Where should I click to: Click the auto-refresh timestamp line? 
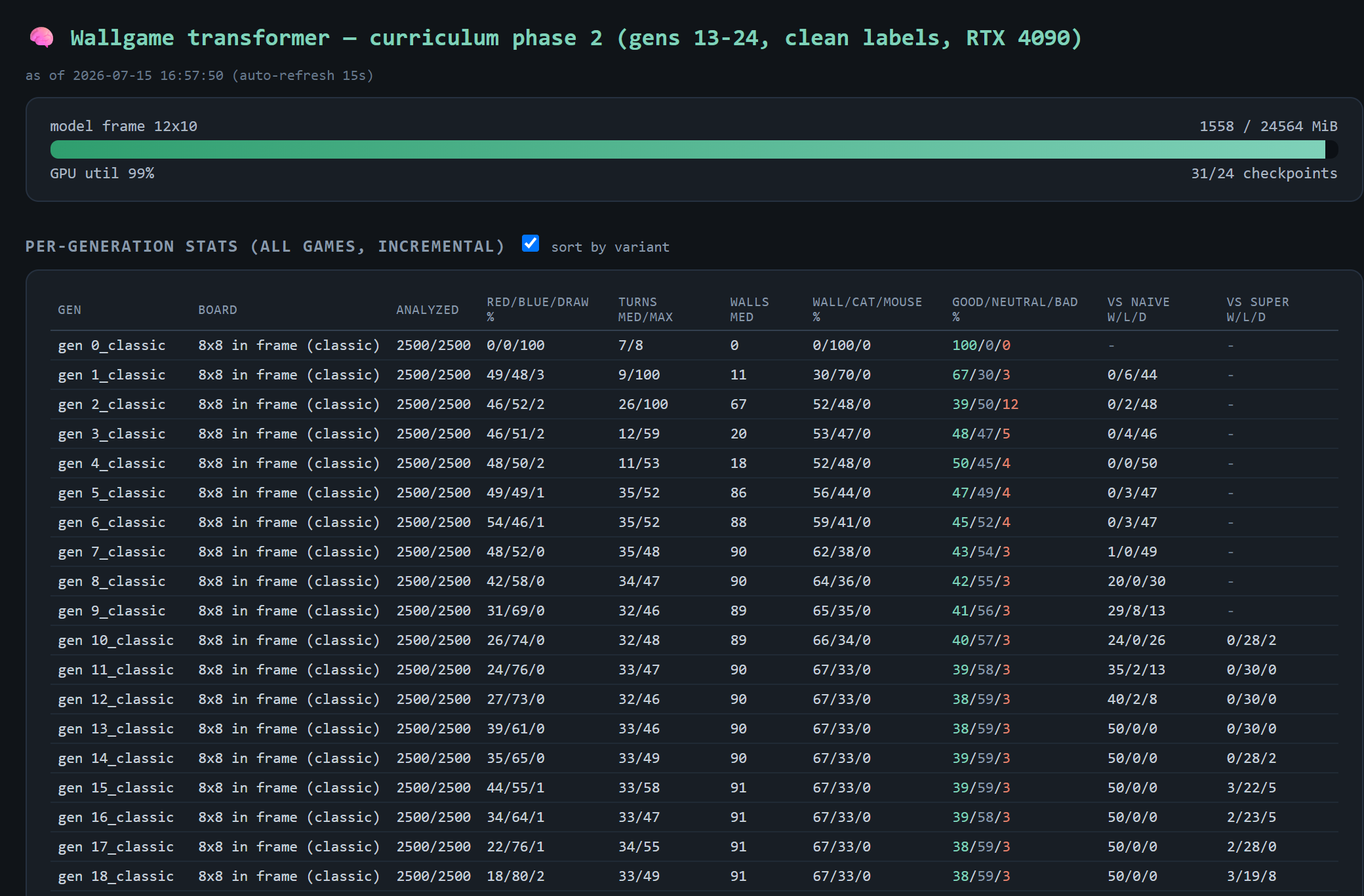pyautogui.click(x=199, y=75)
